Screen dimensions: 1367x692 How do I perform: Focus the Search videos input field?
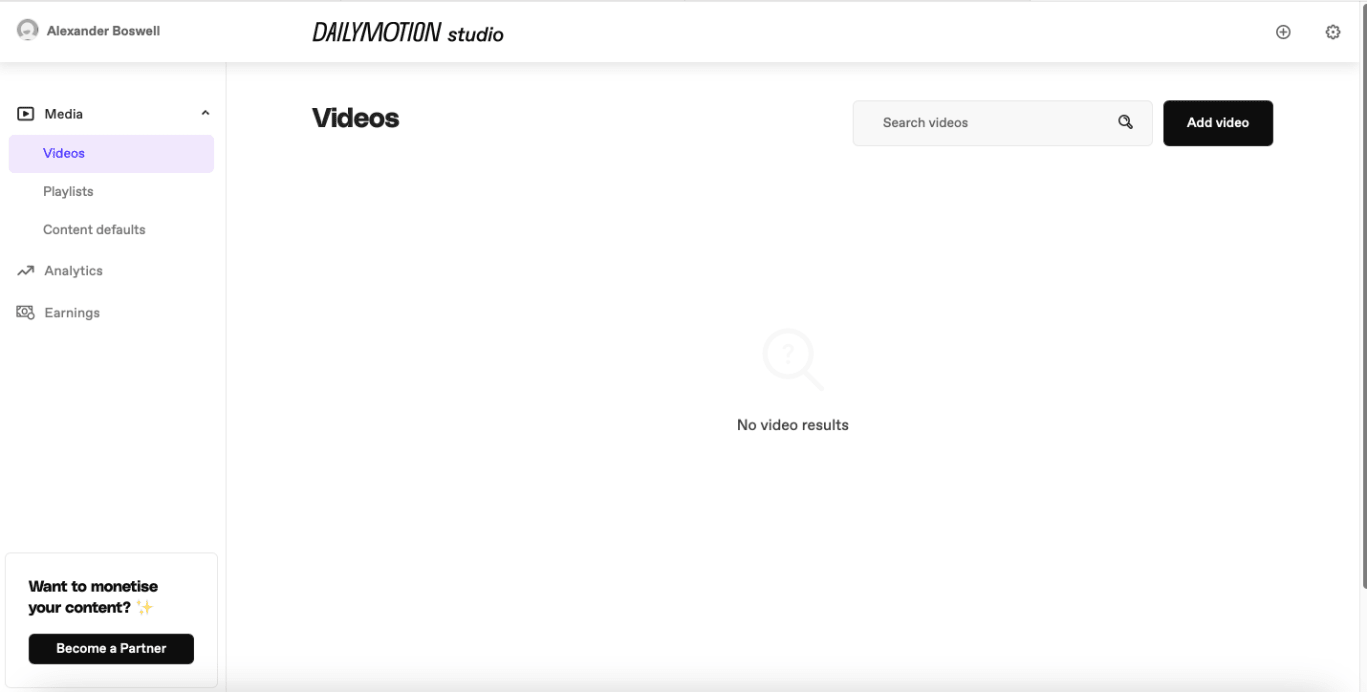click(x=1002, y=123)
